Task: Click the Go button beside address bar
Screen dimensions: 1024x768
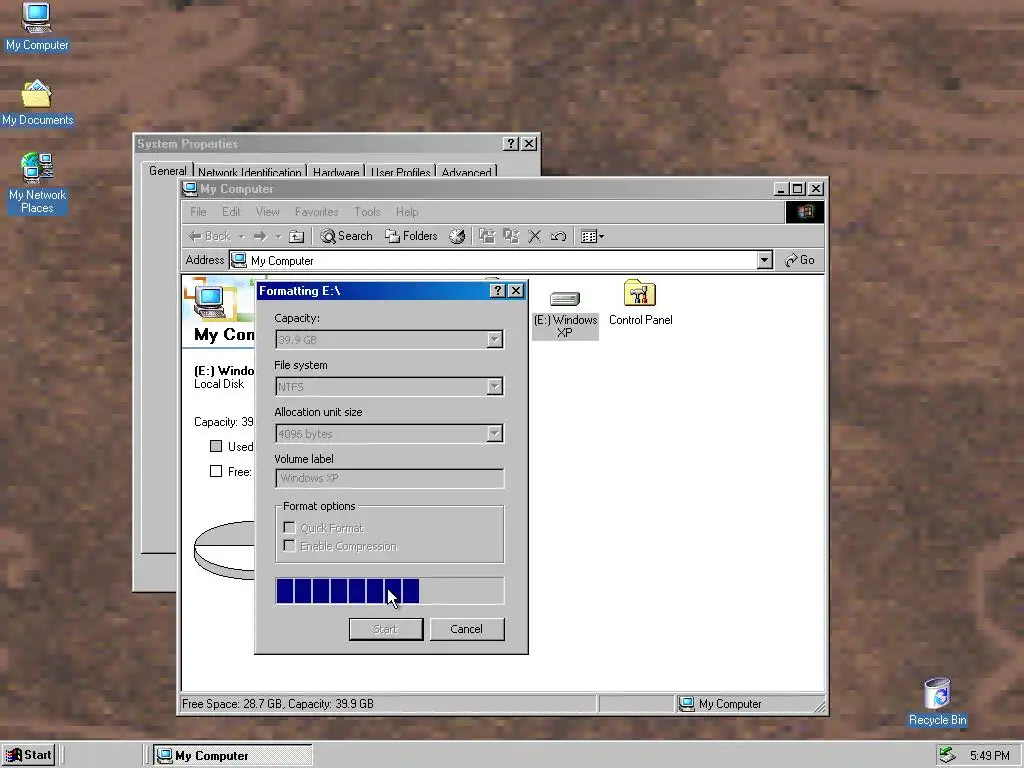Action: pyautogui.click(x=800, y=261)
